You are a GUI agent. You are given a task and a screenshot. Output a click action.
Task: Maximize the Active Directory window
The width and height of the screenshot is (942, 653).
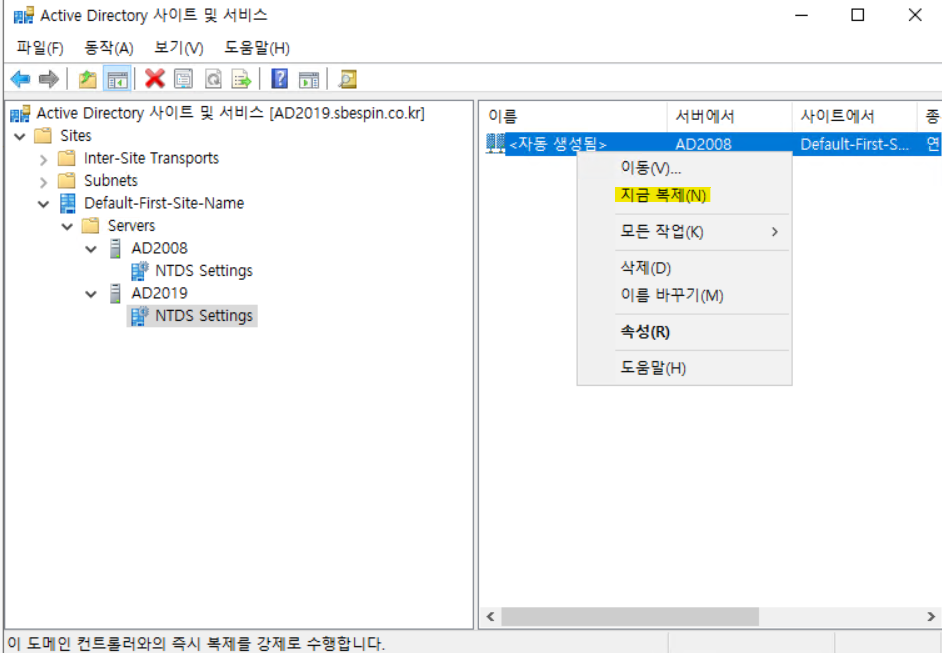coord(858,16)
